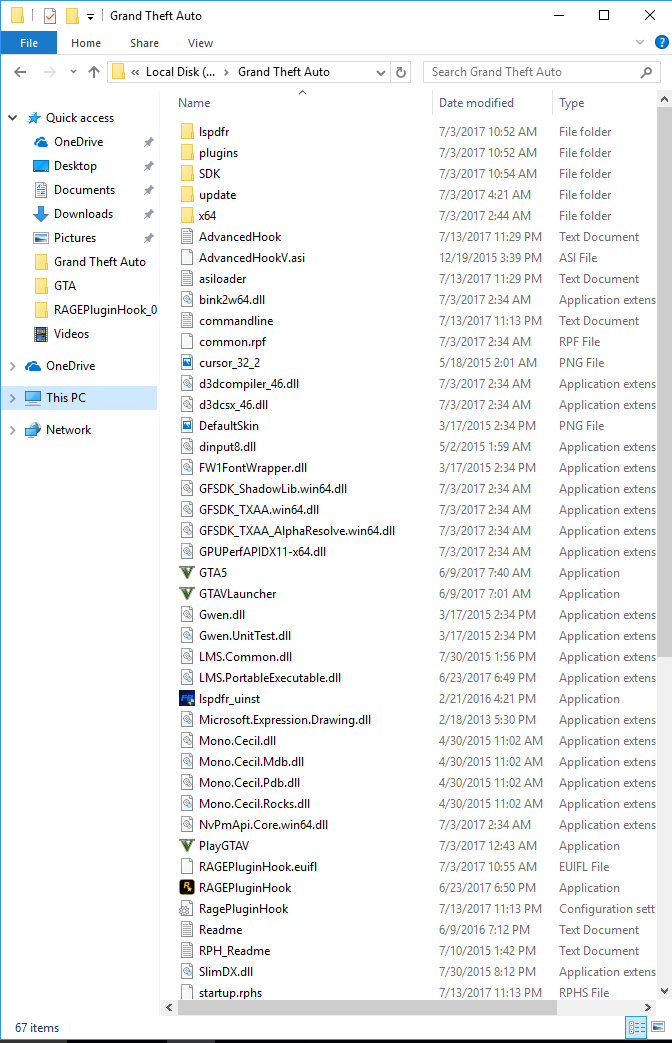
Task: Go up one folder level arrow
Action: tap(94, 72)
